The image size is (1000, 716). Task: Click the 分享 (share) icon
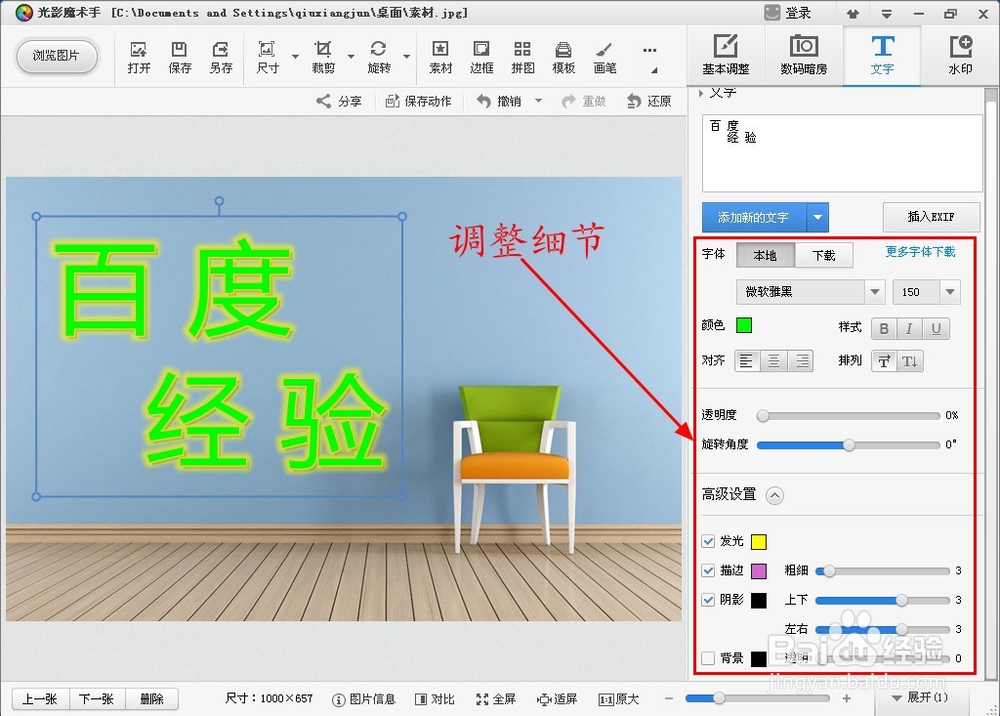(x=339, y=101)
